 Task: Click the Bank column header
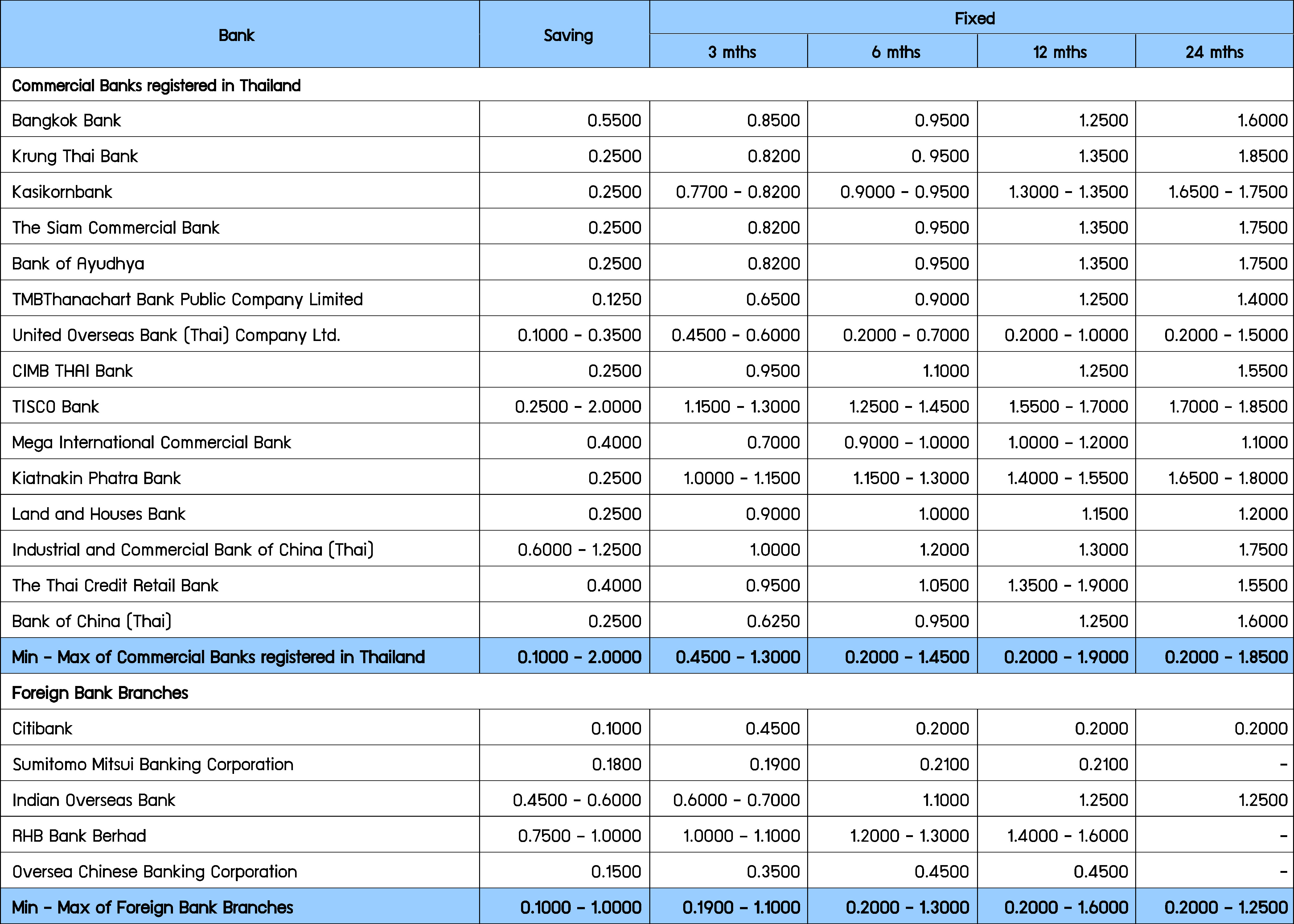[x=236, y=35]
